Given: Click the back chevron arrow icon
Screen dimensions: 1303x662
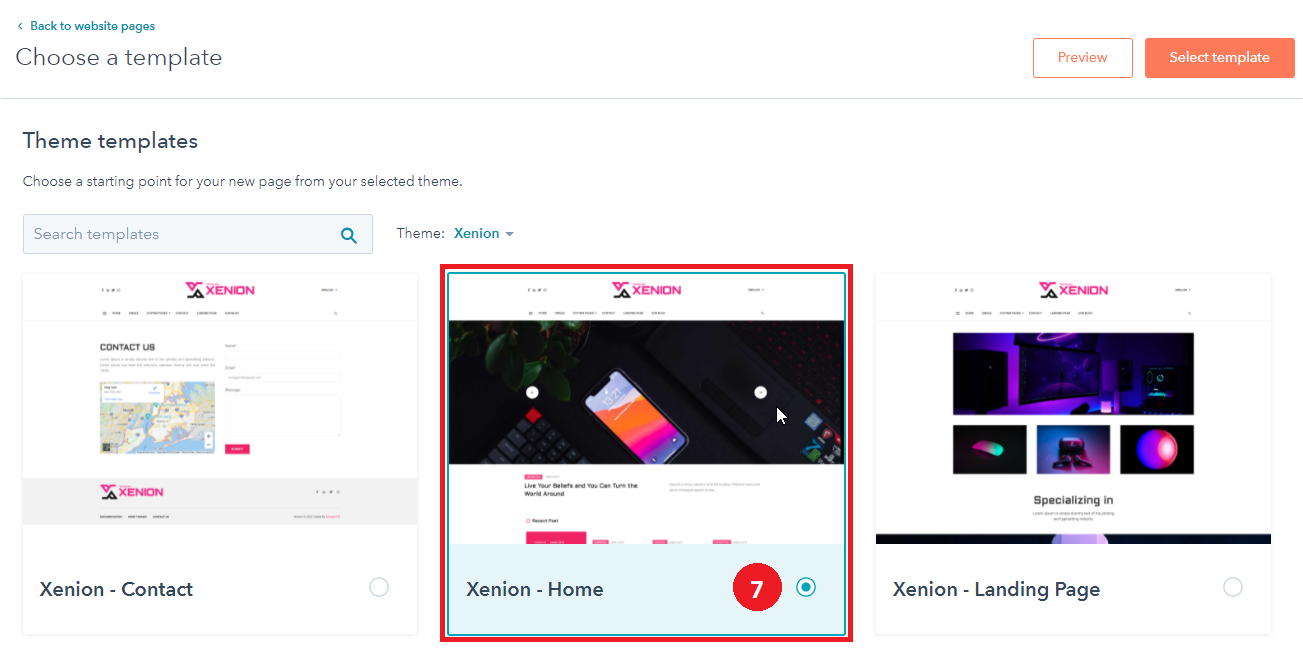Looking at the screenshot, I should (x=20, y=26).
